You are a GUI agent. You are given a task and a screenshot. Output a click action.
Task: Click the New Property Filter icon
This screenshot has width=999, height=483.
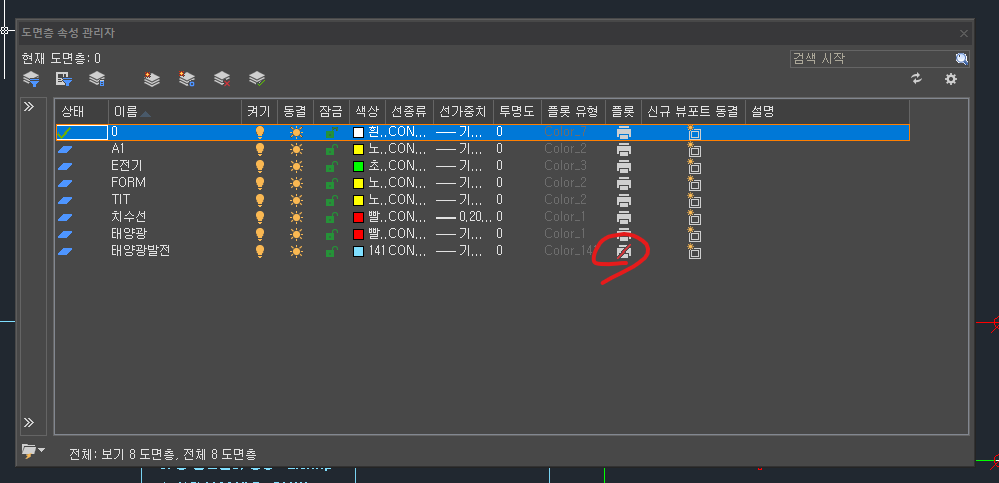pos(31,79)
